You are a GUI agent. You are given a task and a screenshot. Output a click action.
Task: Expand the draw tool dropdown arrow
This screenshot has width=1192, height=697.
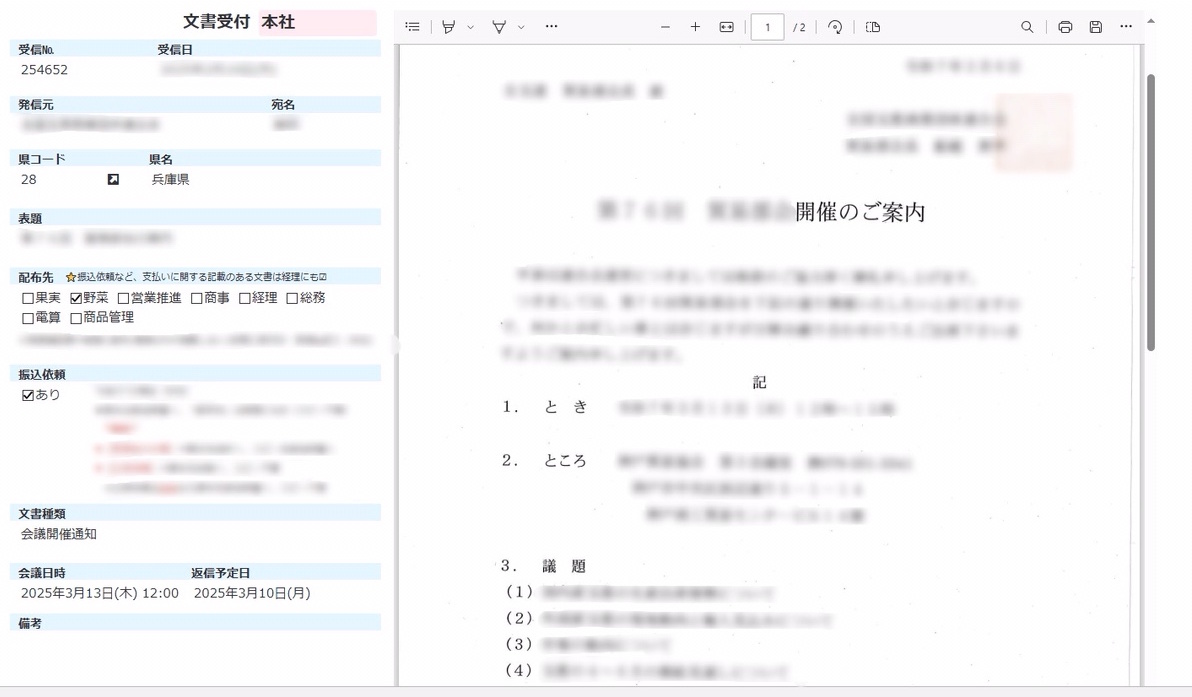[521, 27]
